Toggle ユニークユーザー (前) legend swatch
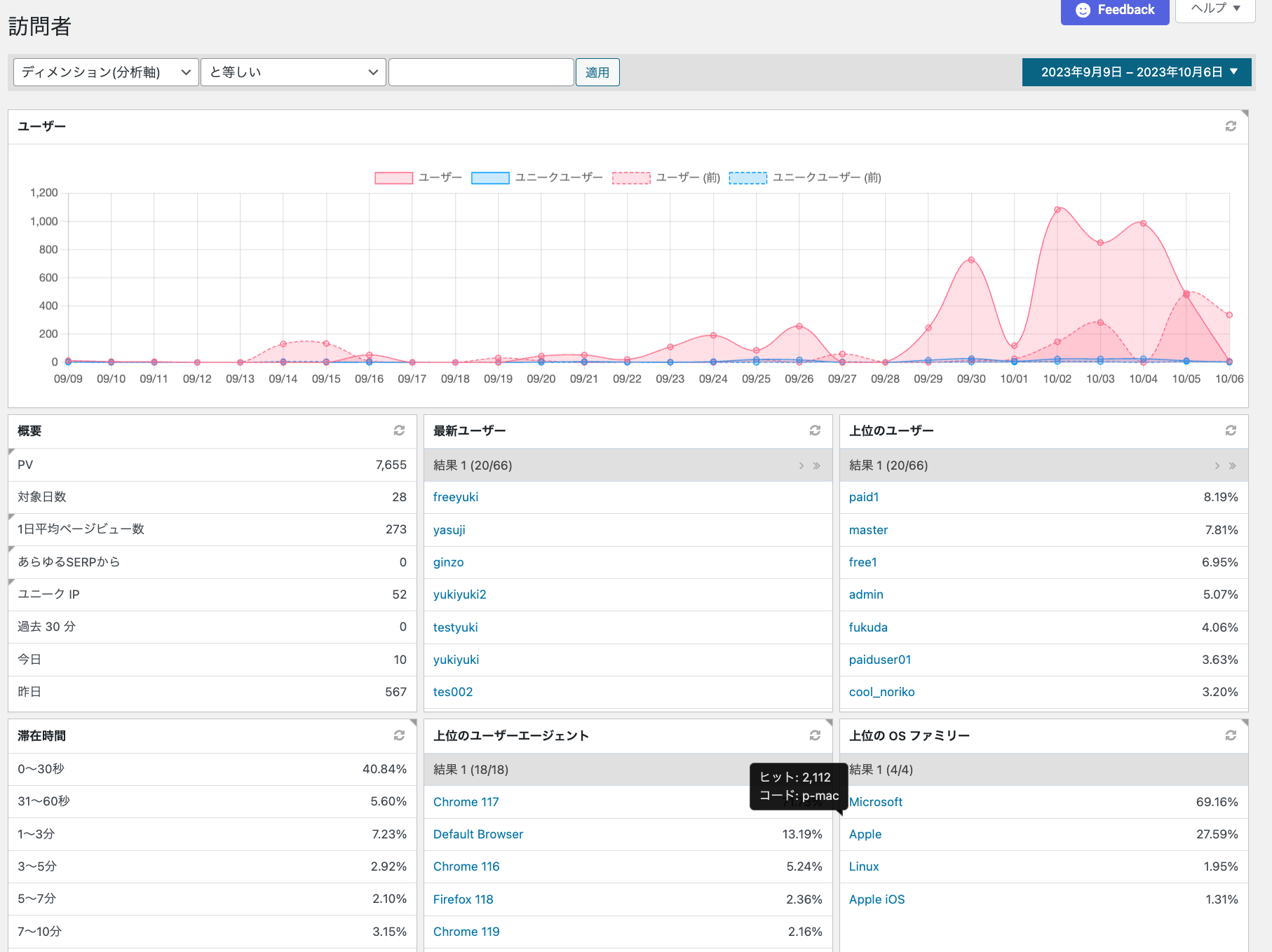Screen dimensions: 1272x952 pyautogui.click(x=747, y=178)
